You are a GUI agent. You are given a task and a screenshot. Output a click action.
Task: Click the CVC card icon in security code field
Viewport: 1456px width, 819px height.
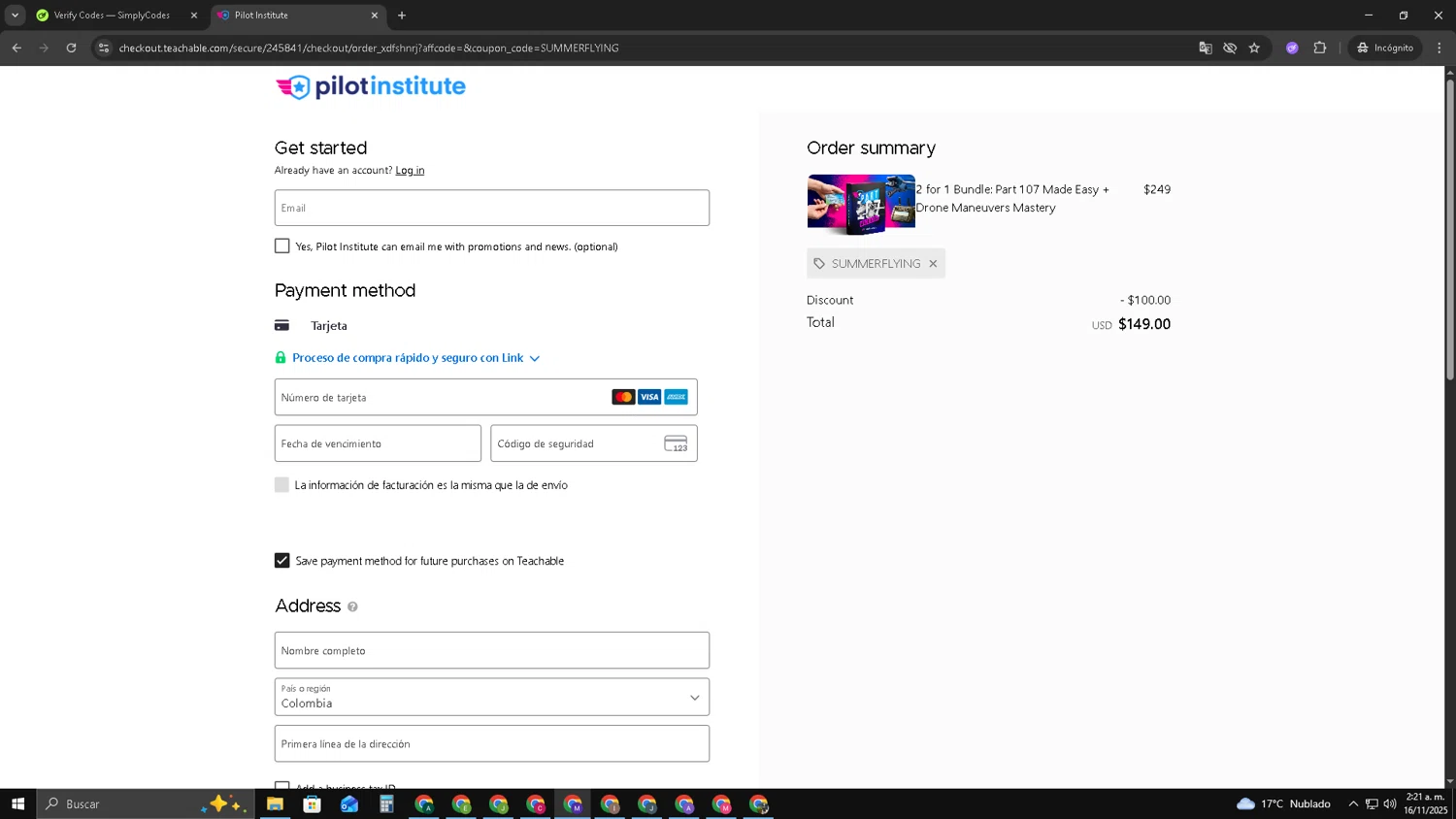click(676, 443)
